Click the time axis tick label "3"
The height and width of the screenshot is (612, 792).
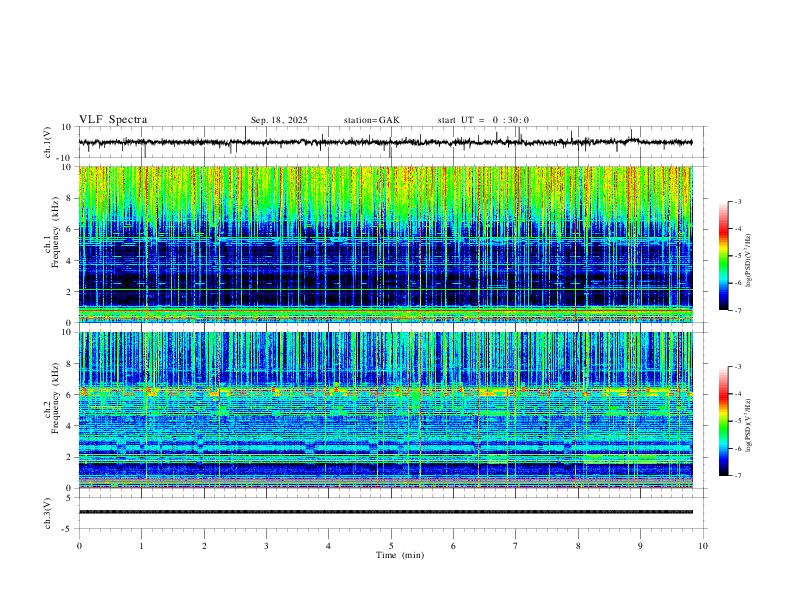[x=266, y=546]
